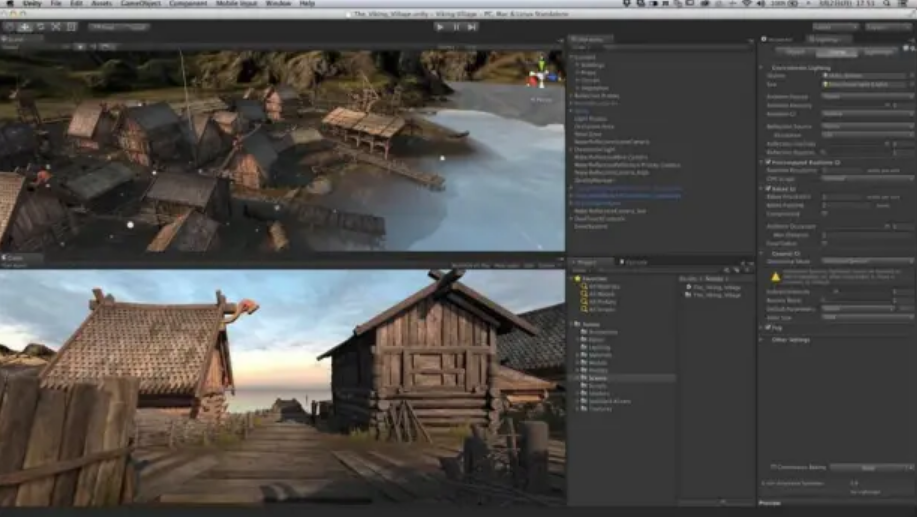Open the Shaders folder in Assets
917x517 pixels.
click(599, 394)
